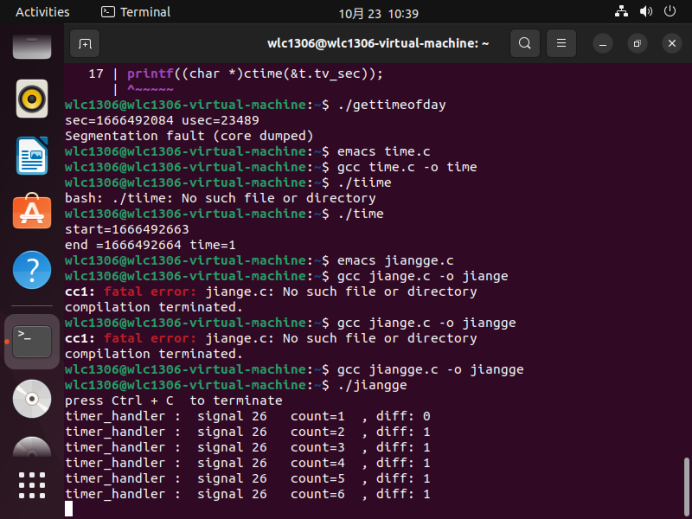Open the Terminal app menu in top bar
This screenshot has height=519, width=692.
click(x=136, y=12)
